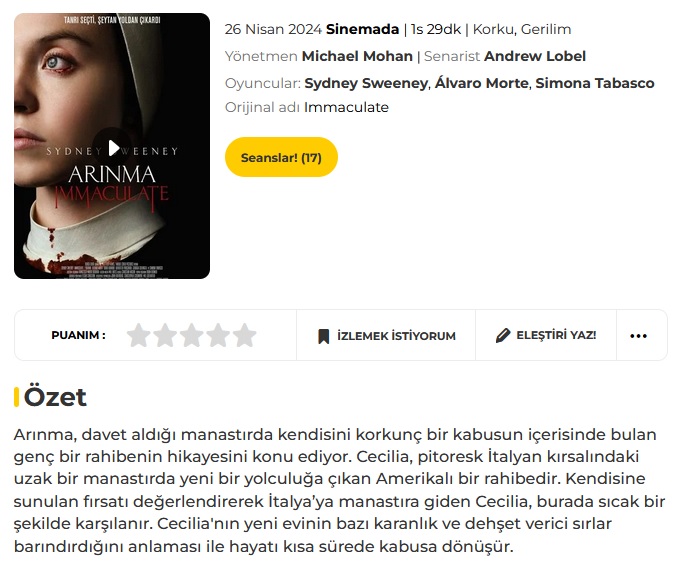Give a four star rating
Image resolution: width=678 pixels, height=573 pixels.
point(218,335)
